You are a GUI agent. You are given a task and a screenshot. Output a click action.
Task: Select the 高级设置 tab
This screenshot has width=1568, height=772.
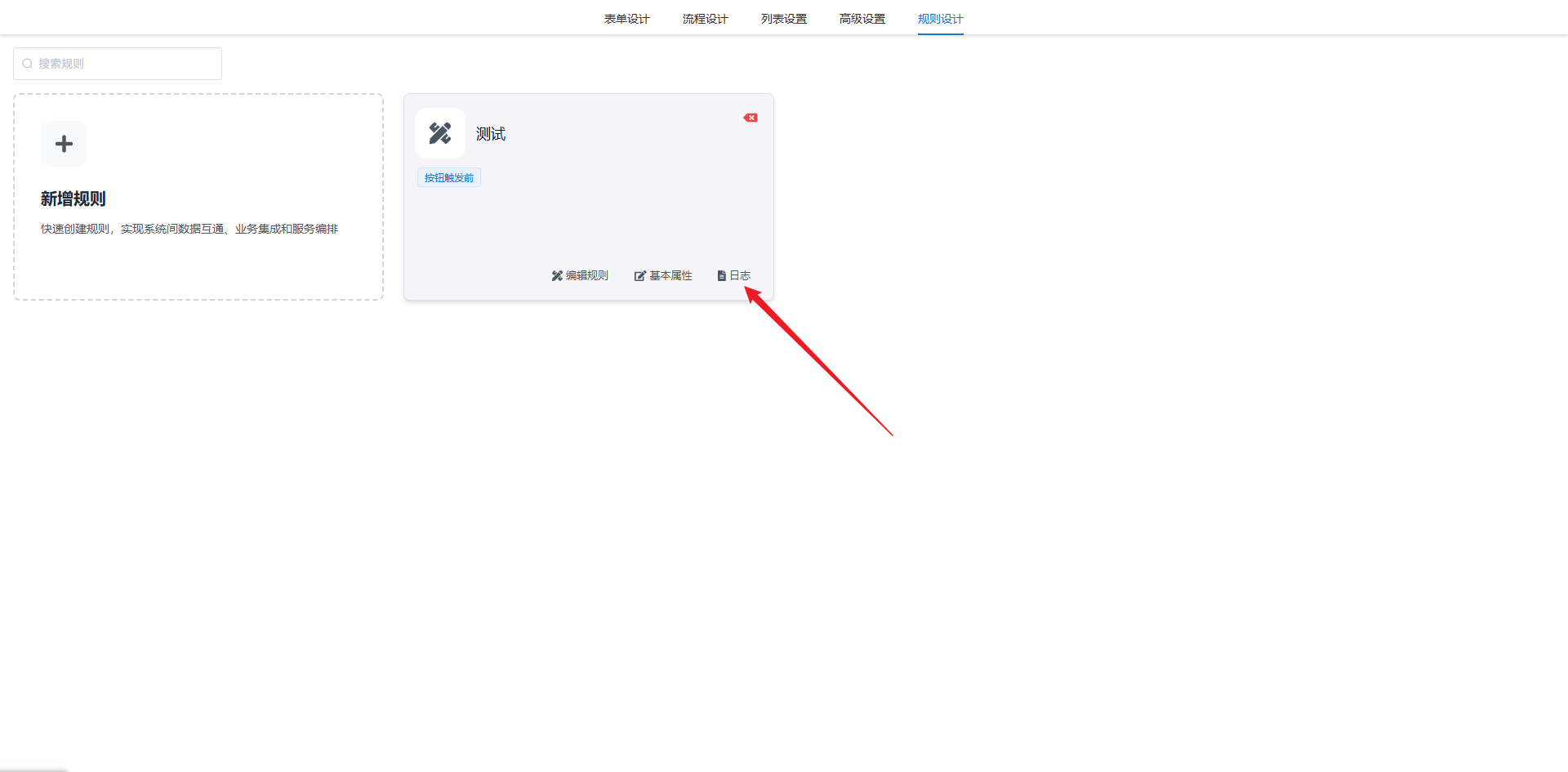[862, 19]
